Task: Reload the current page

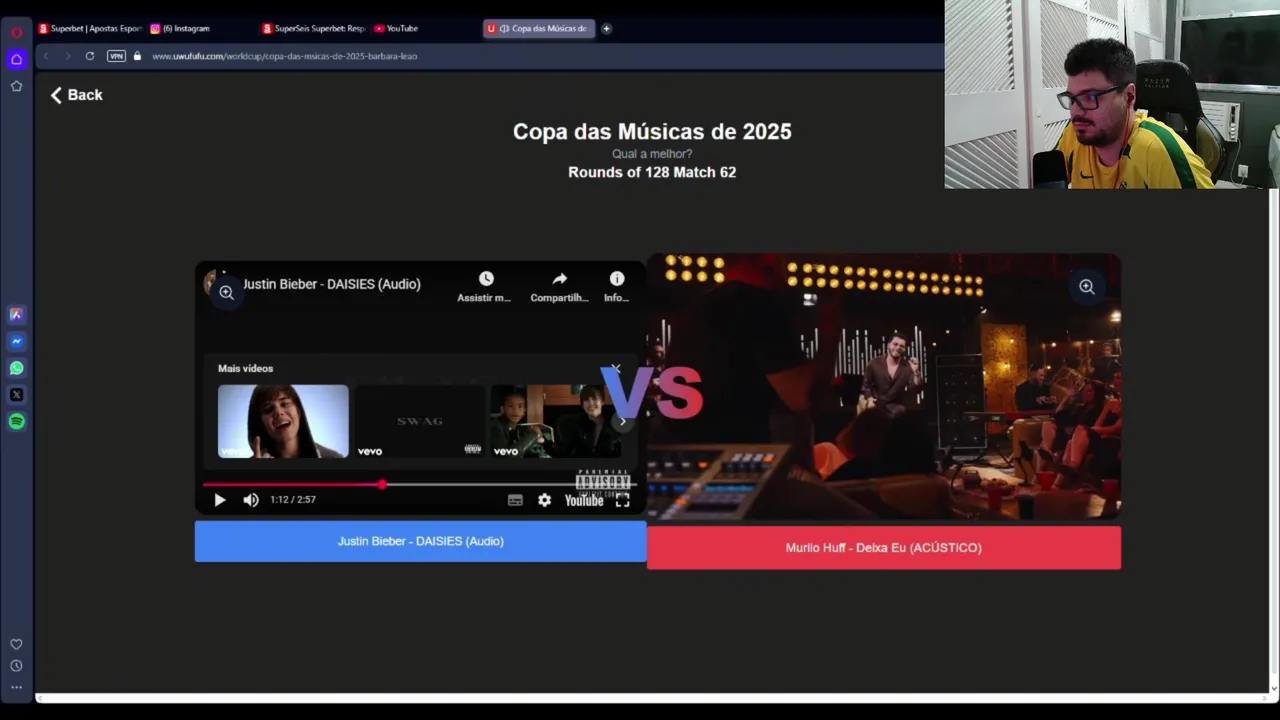Action: click(90, 56)
